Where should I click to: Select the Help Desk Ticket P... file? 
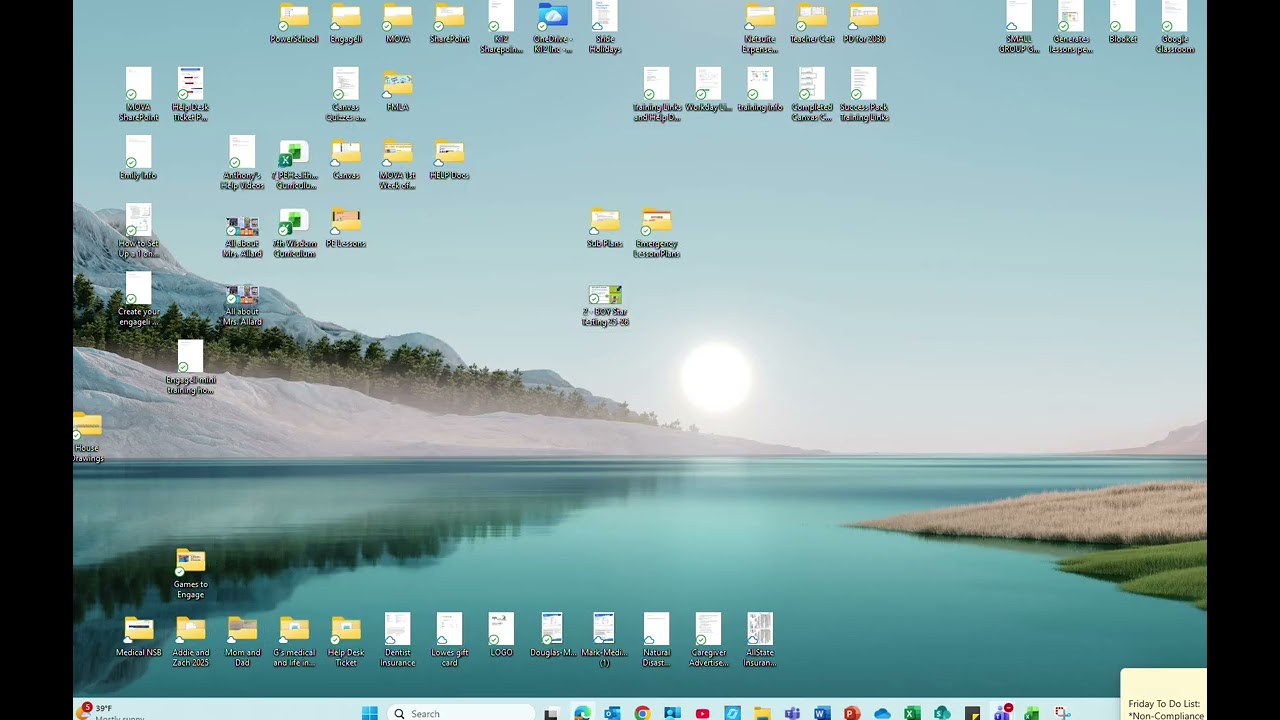[x=190, y=94]
